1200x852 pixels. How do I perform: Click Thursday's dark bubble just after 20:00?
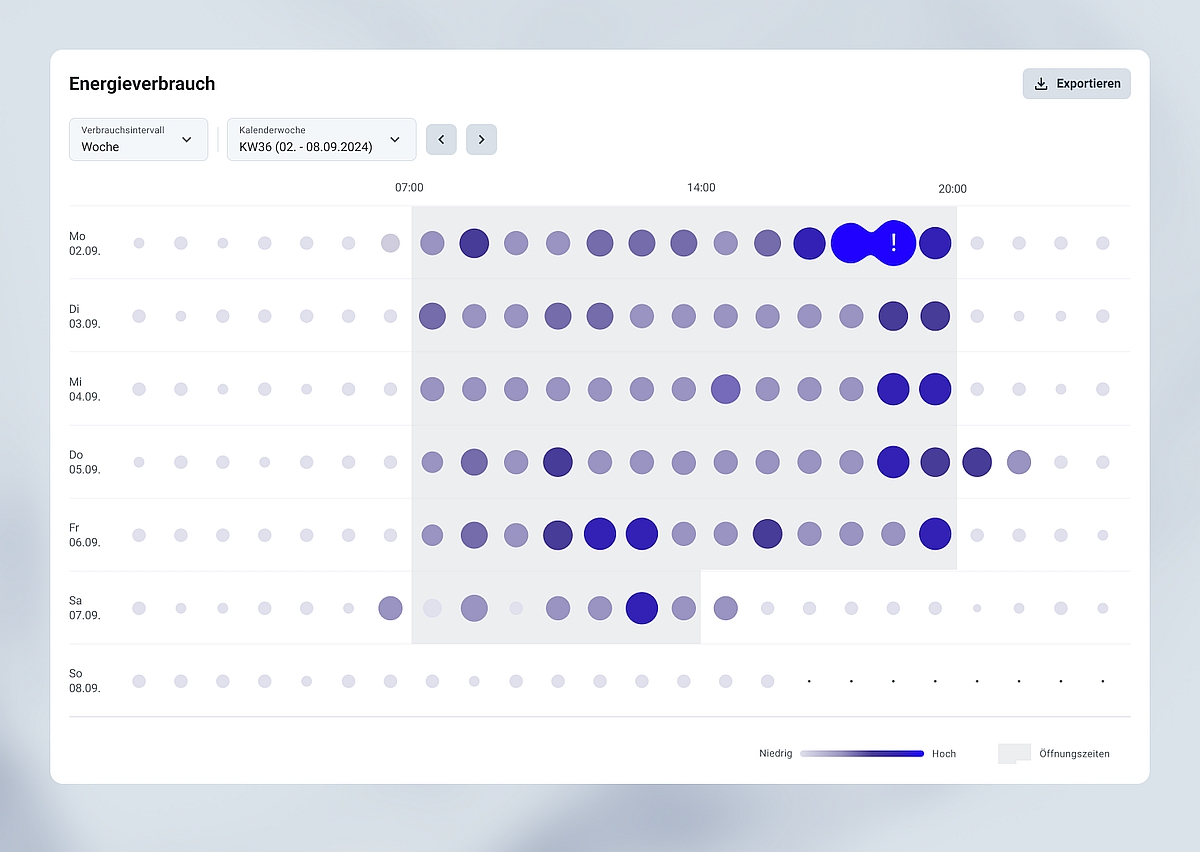pyautogui.click(x=977, y=462)
